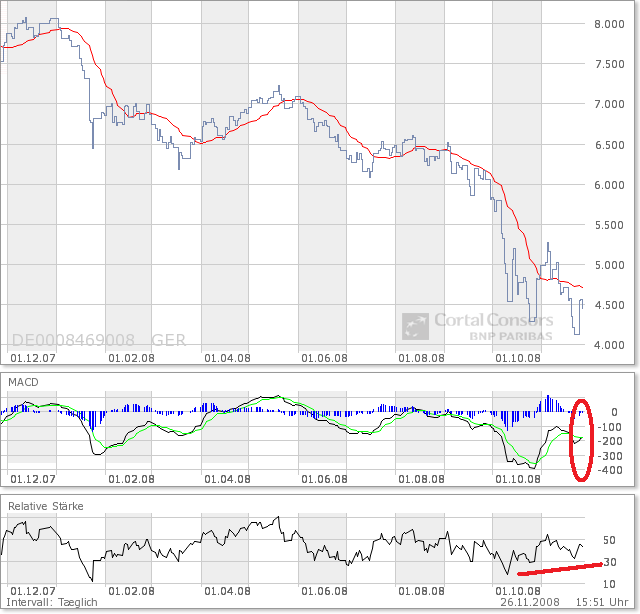Screen dimensions: 640x614
Task: Choose 01.04.08 date in Relative Stärke panel
Action: [x=227, y=591]
